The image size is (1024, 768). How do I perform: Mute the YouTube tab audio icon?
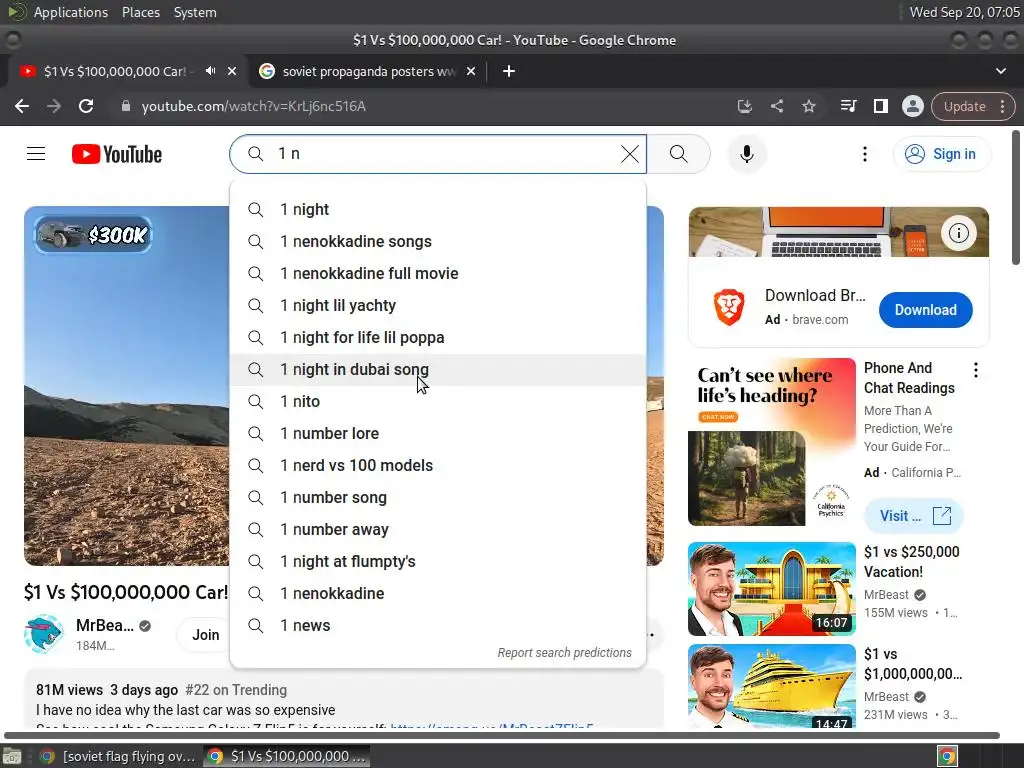(210, 71)
